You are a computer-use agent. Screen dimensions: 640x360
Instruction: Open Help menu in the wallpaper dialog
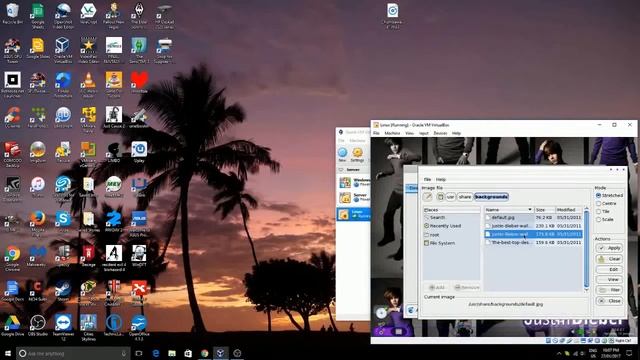tap(440, 179)
